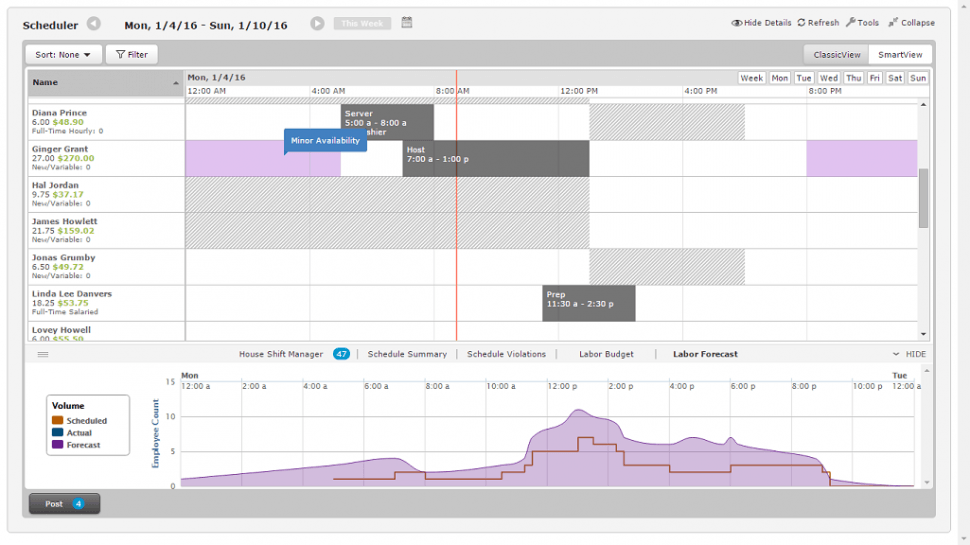Open the Schedule Violations tab
Image resolution: width=970 pixels, height=545 pixels.
[506, 354]
